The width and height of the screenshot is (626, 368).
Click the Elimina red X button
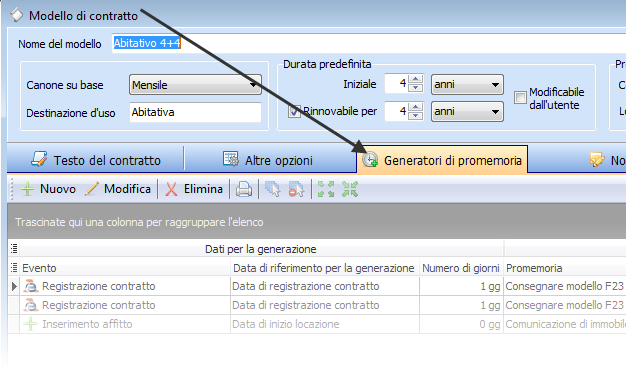point(194,189)
